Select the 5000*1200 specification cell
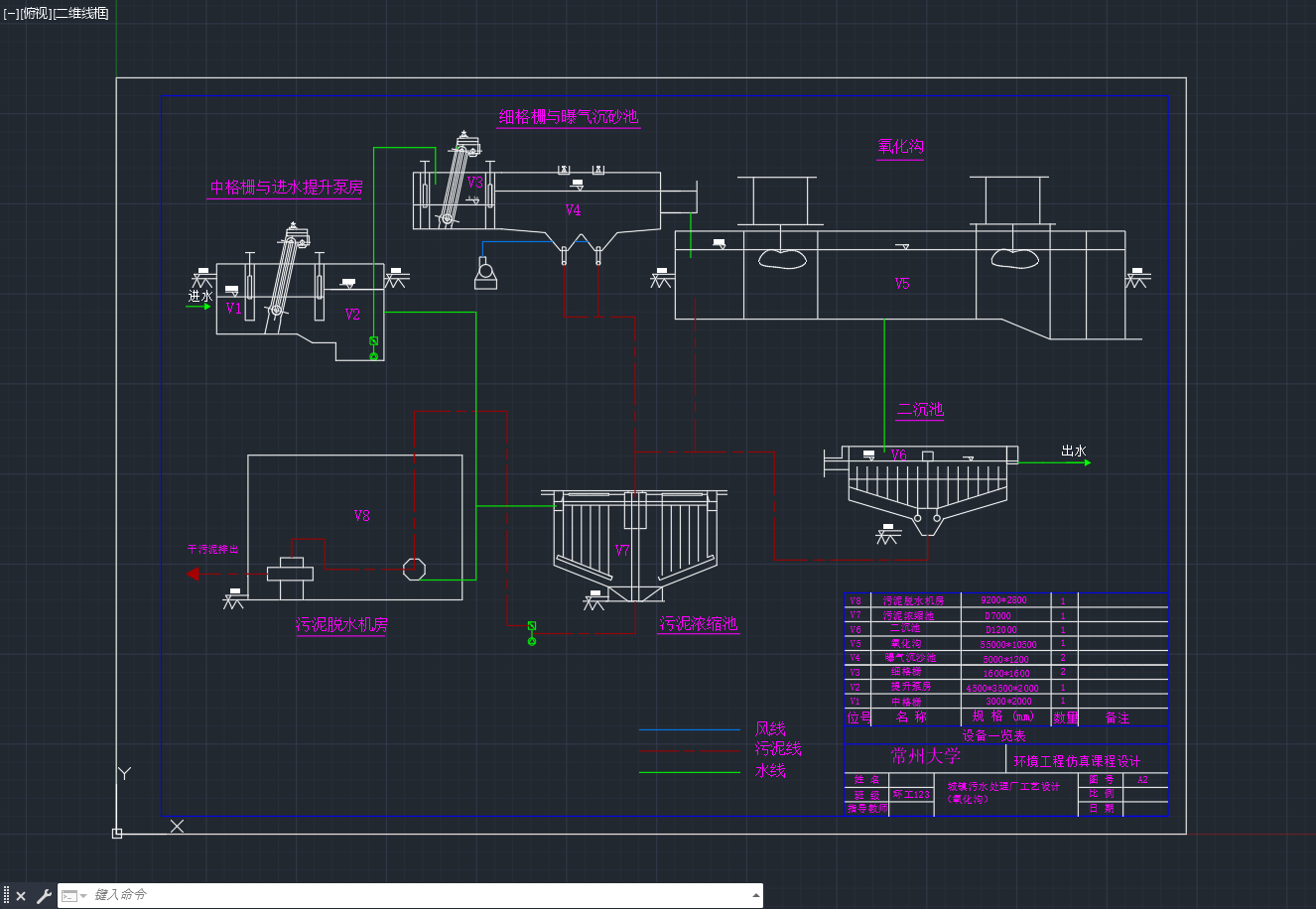 [x=1007, y=659]
